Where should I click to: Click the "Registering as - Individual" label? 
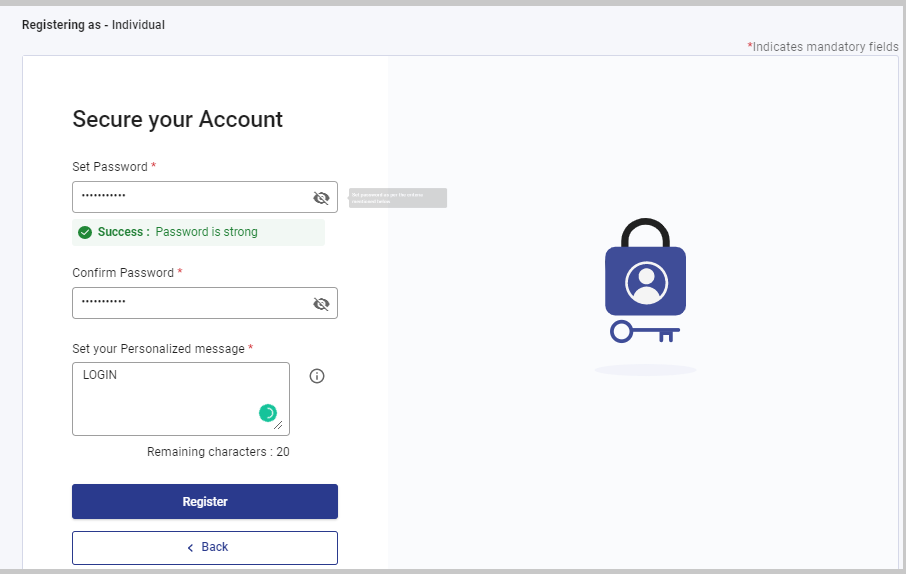[93, 25]
